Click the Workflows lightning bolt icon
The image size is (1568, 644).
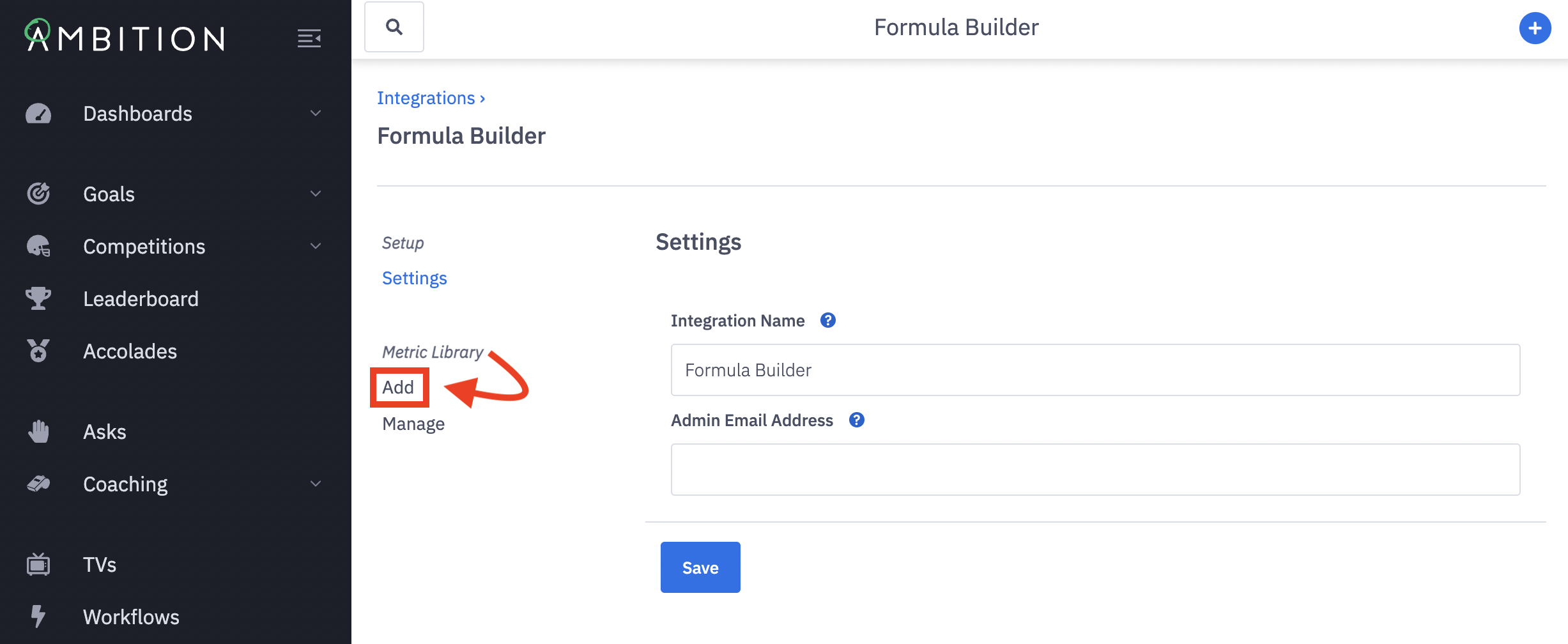38,617
